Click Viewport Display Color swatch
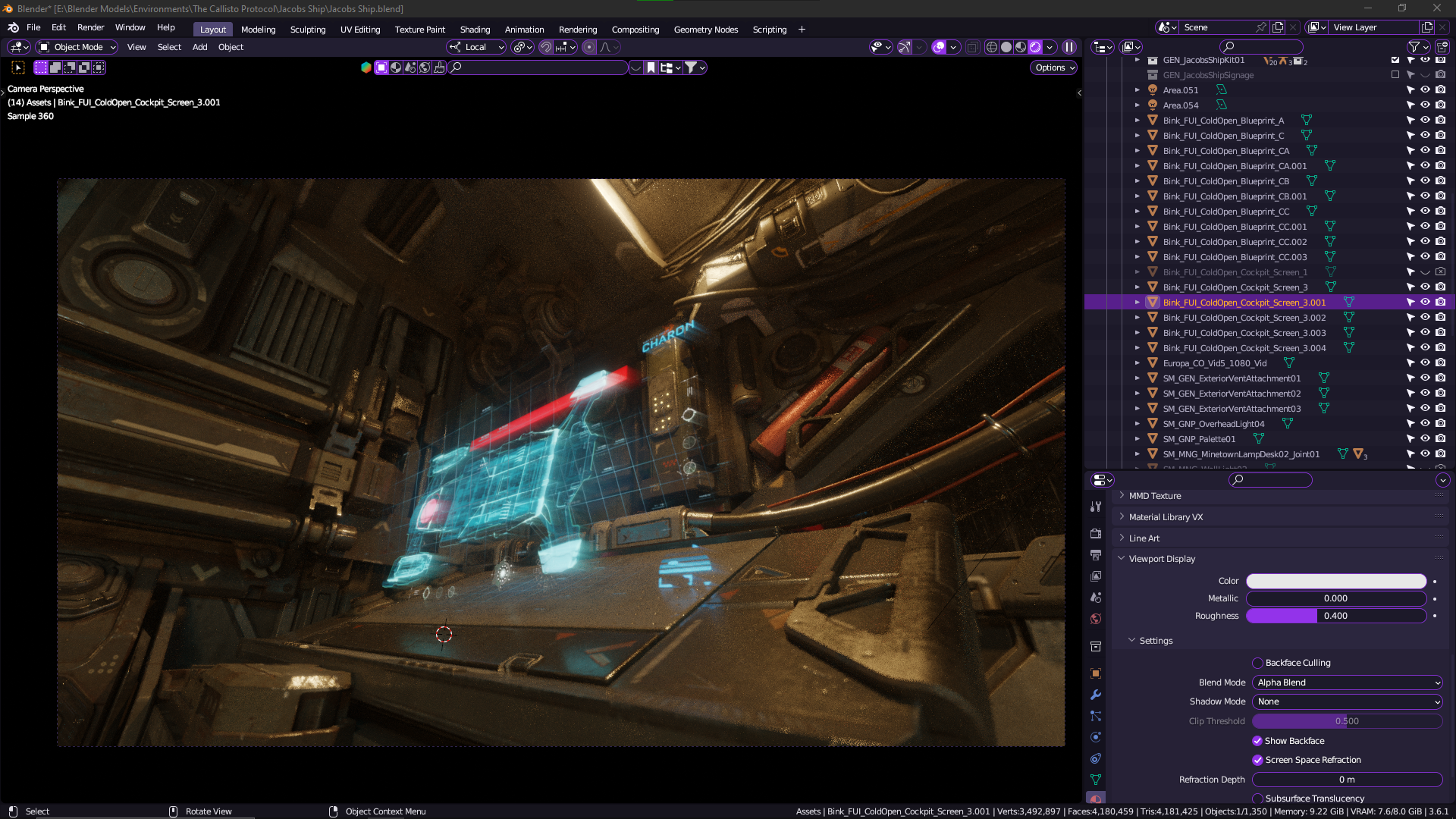 point(1336,581)
